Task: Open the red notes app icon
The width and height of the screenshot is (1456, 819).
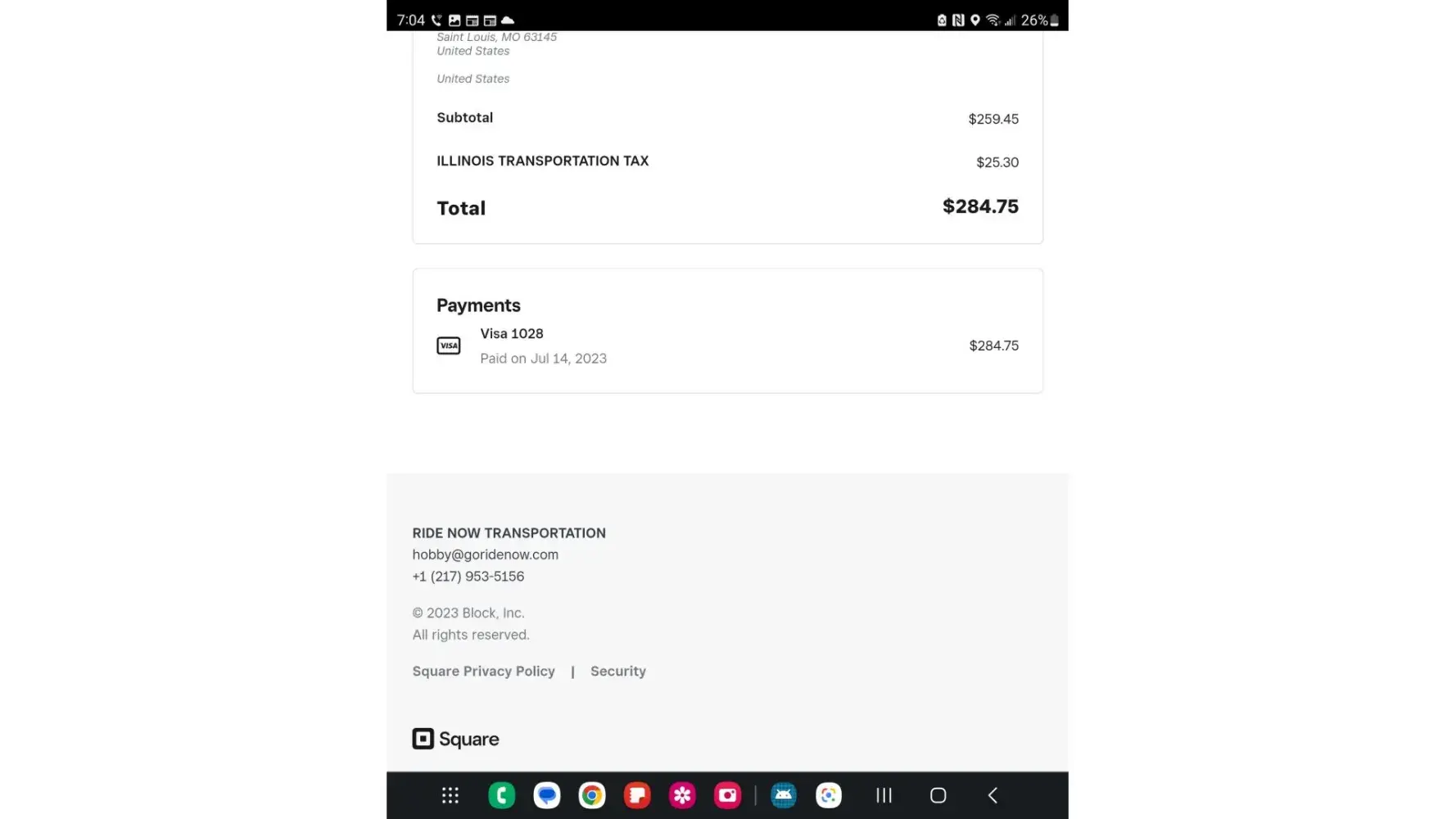Action: [x=636, y=795]
